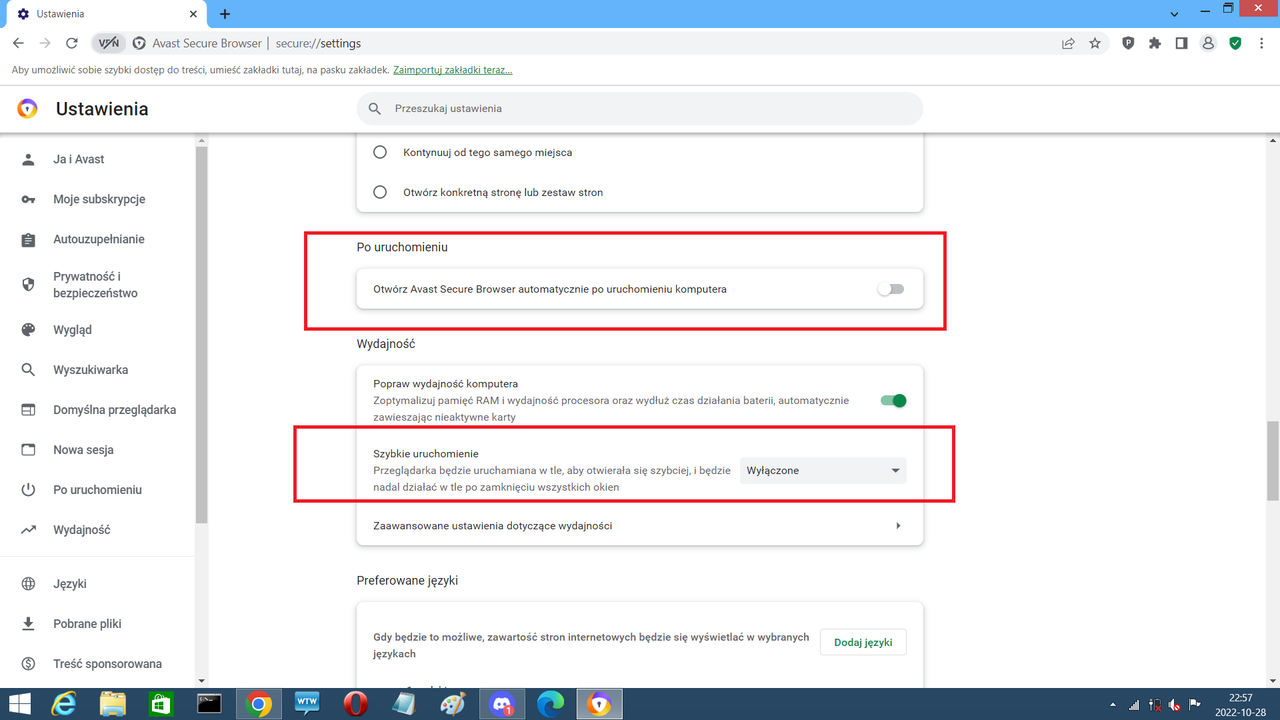This screenshot has width=1280, height=720.
Task: Enable auto-open Avast browser on startup toggle
Action: (x=890, y=289)
